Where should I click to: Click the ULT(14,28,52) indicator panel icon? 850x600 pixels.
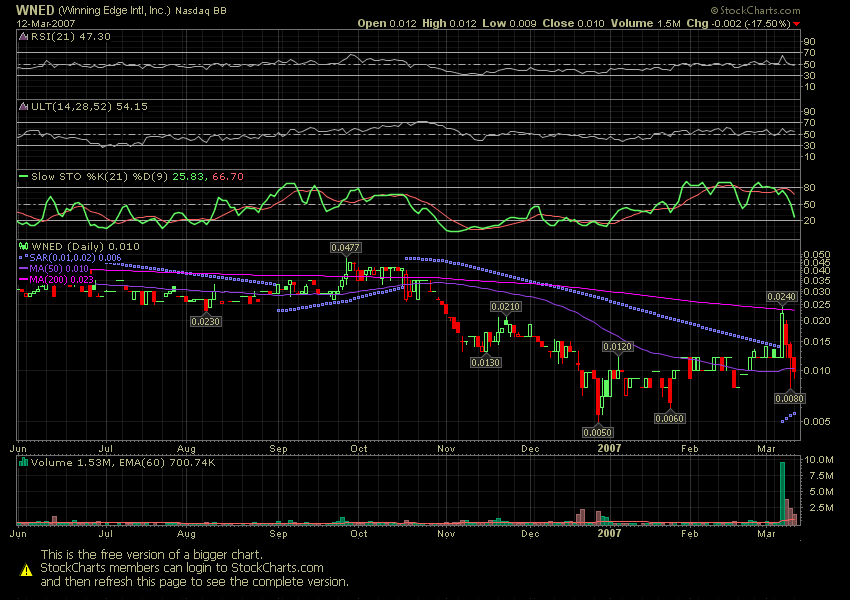[22, 106]
